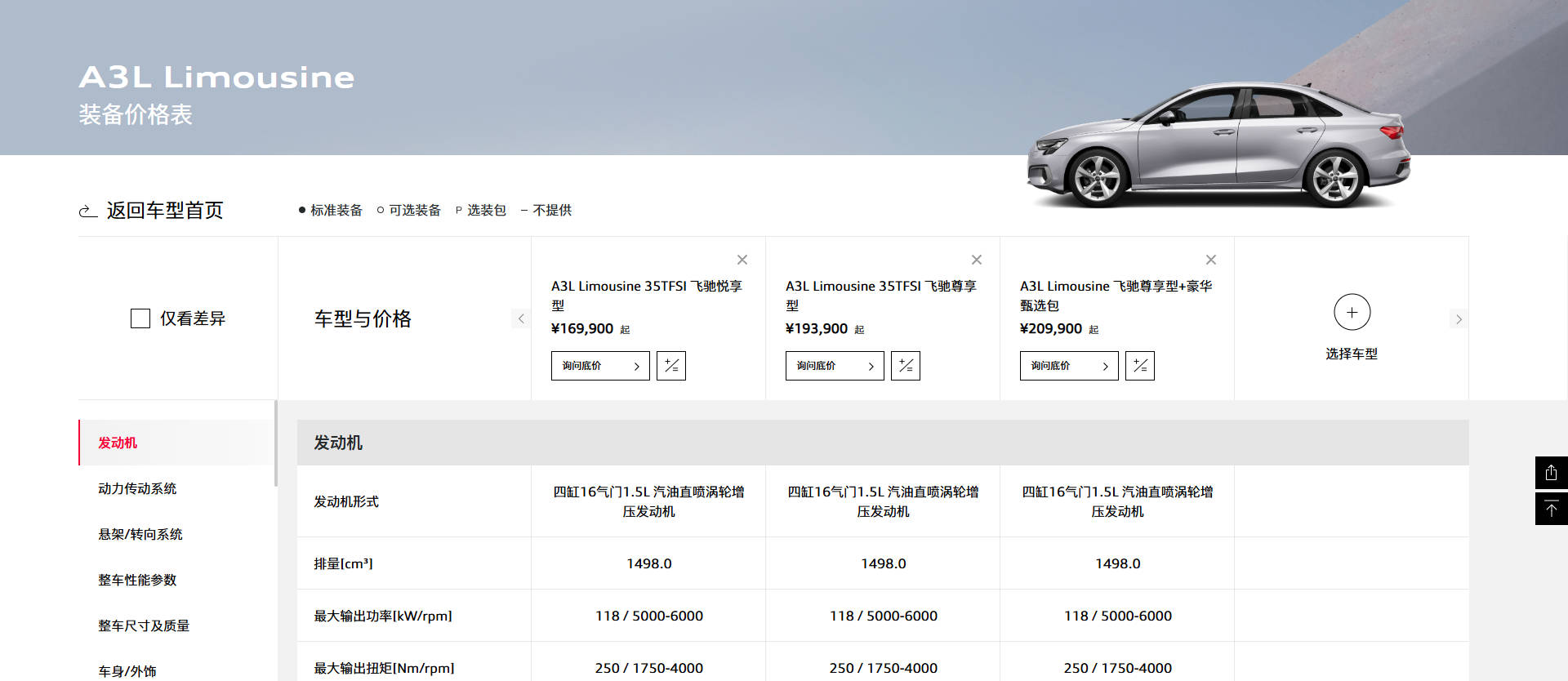Open calculator icon for ¥169,900 model
This screenshot has width=1568, height=681.
pyautogui.click(x=671, y=366)
